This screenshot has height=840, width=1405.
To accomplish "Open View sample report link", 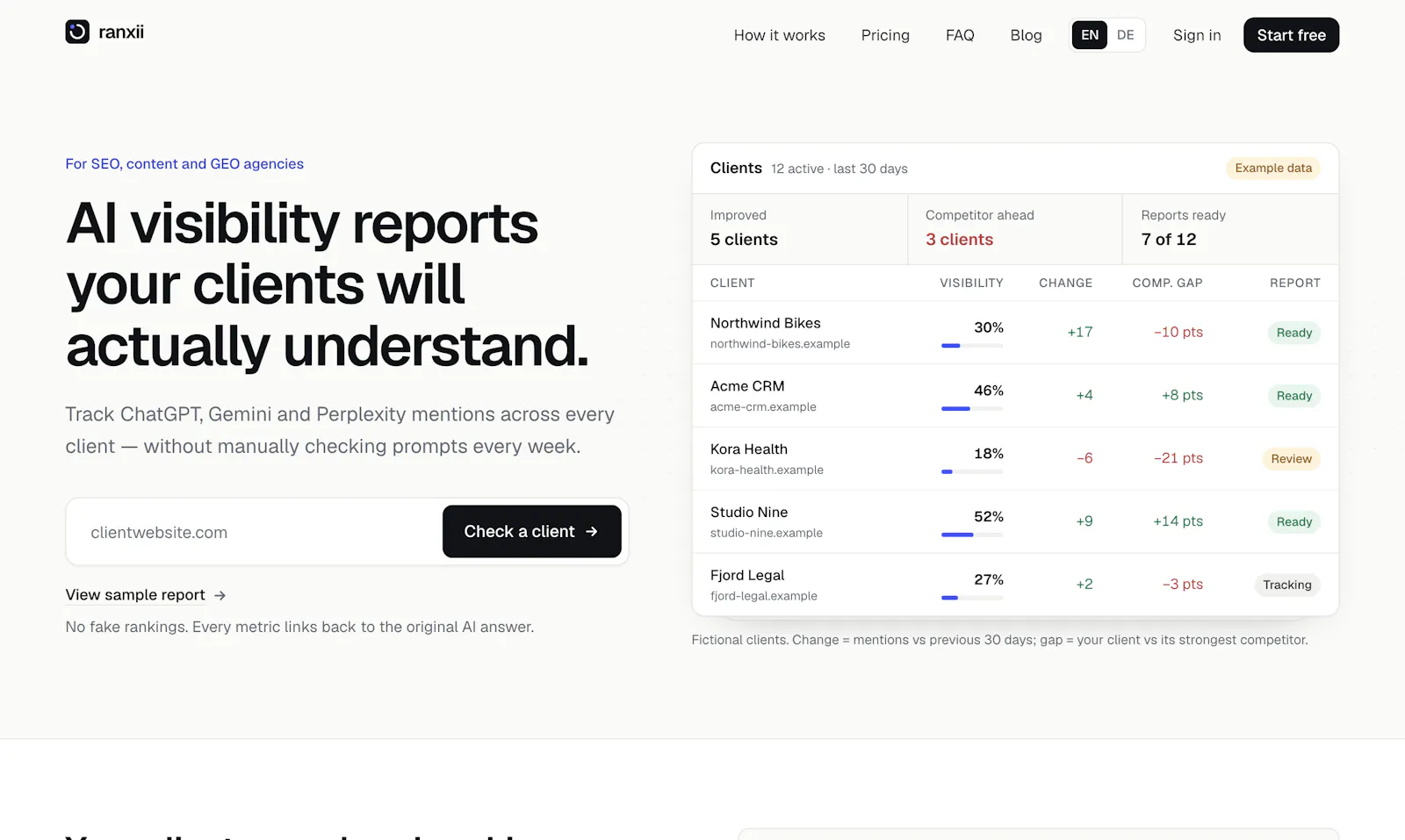I will point(135,595).
